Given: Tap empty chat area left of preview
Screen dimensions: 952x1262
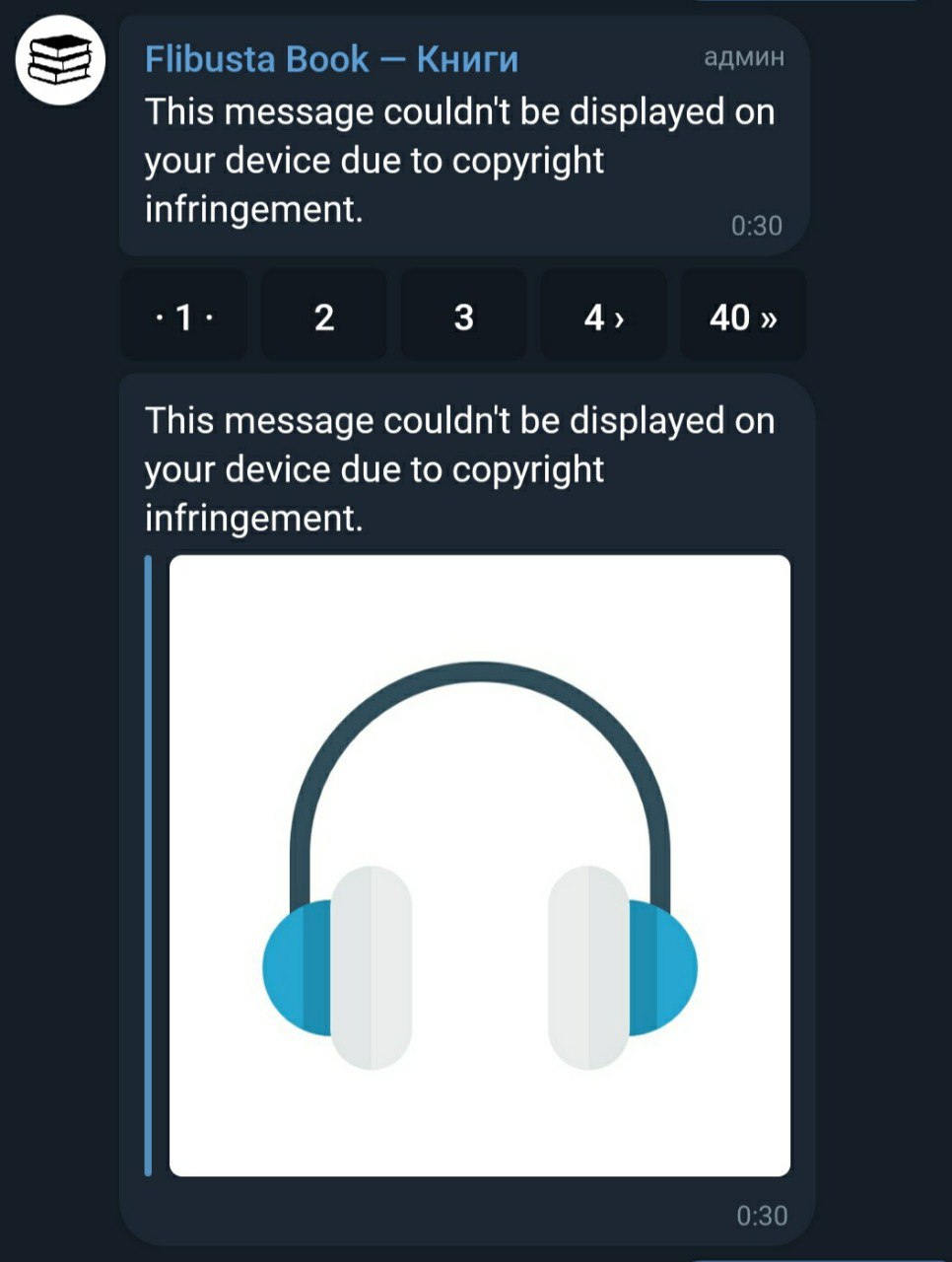Looking at the screenshot, I should 59,789.
